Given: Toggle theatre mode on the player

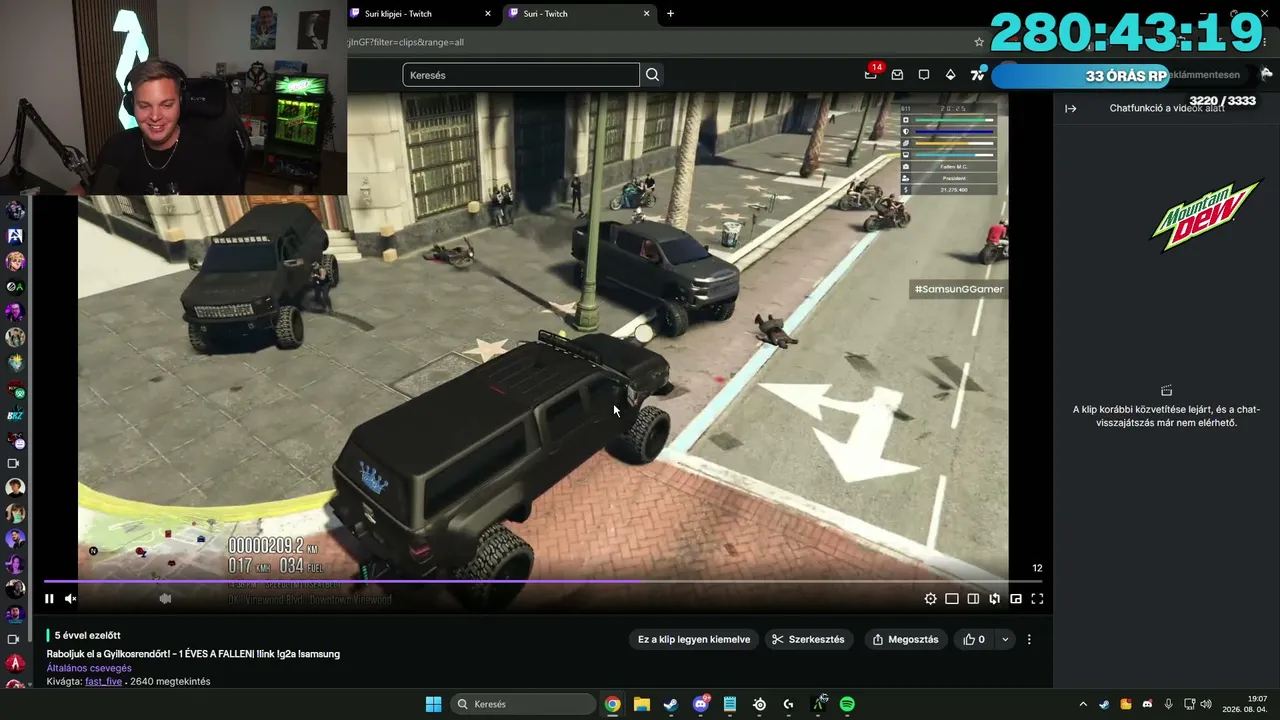Looking at the screenshot, I should pos(952,599).
